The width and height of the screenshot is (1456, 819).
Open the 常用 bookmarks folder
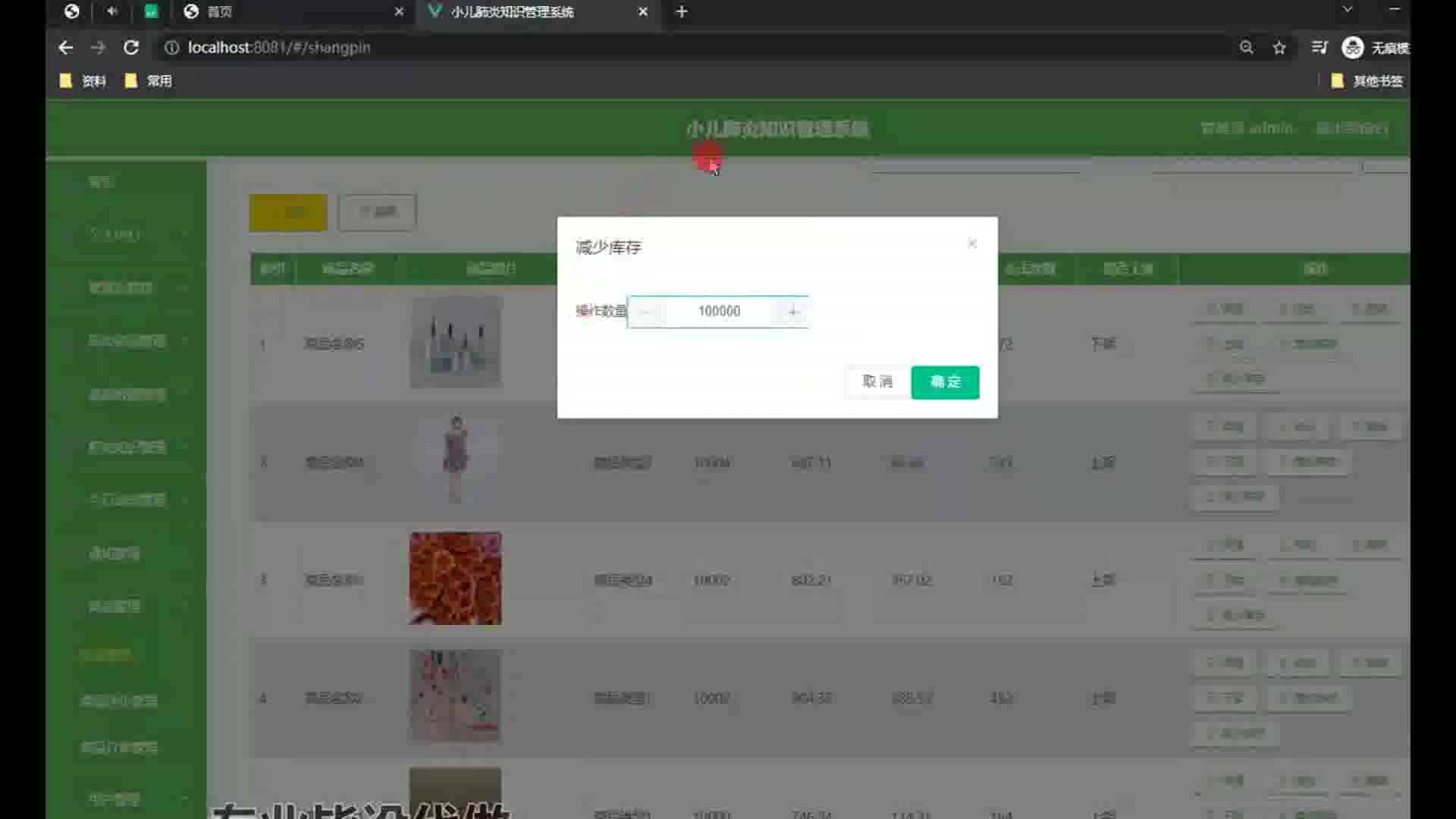tap(149, 80)
